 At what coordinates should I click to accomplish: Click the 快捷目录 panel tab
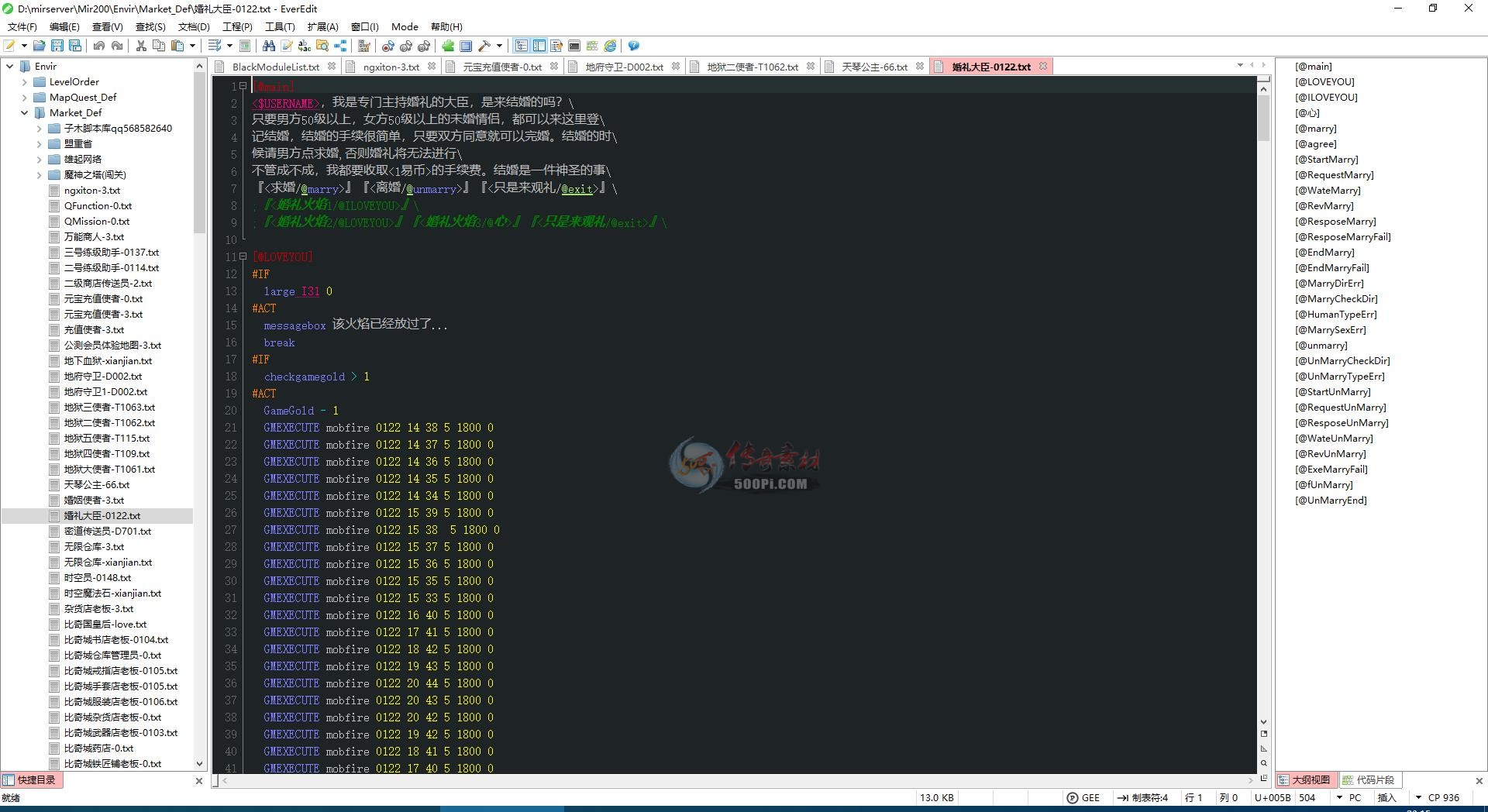coord(30,780)
